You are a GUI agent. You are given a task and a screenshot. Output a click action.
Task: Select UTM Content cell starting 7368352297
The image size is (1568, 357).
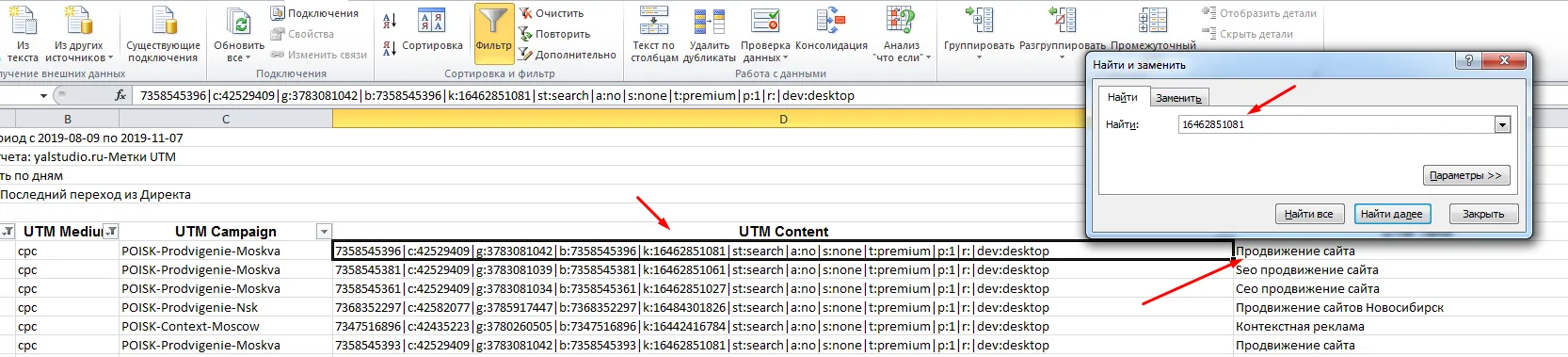783,307
